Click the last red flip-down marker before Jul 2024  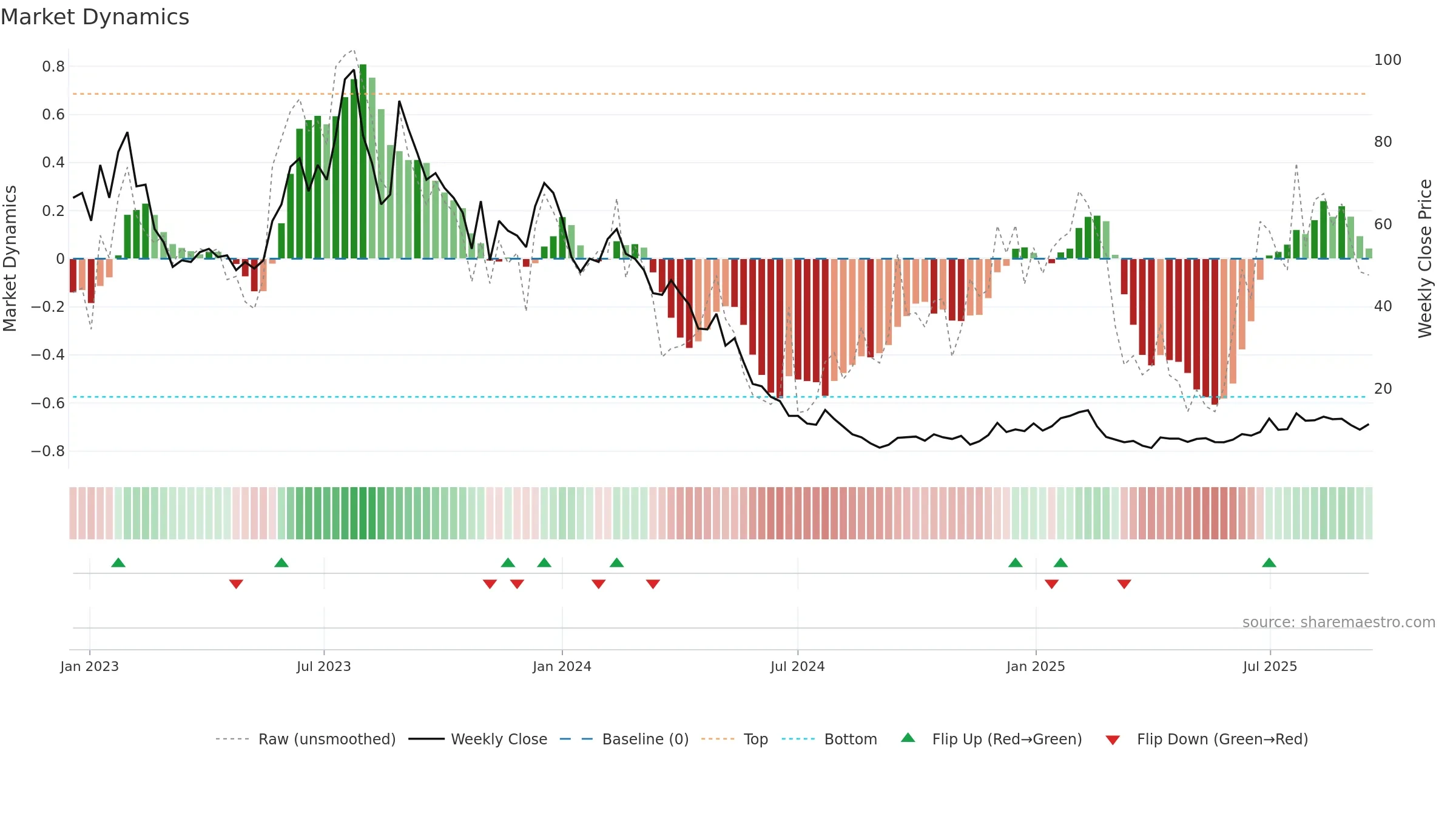[653, 584]
